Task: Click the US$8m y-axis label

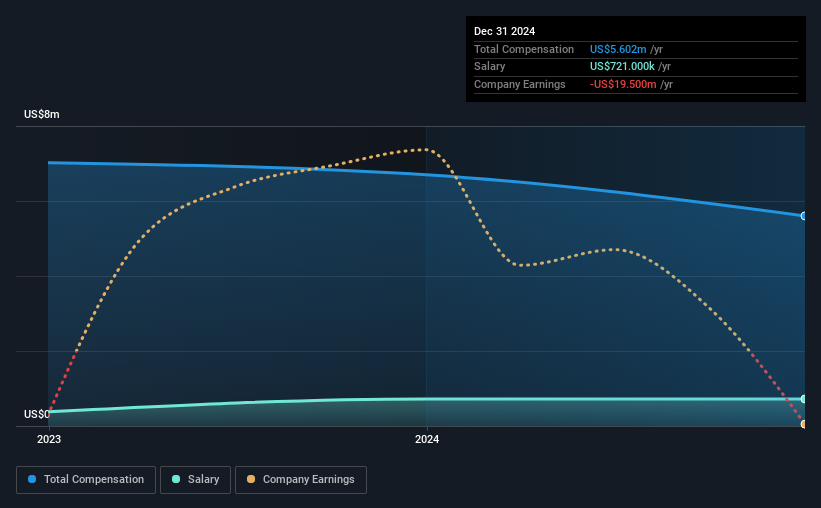Action: [42, 114]
